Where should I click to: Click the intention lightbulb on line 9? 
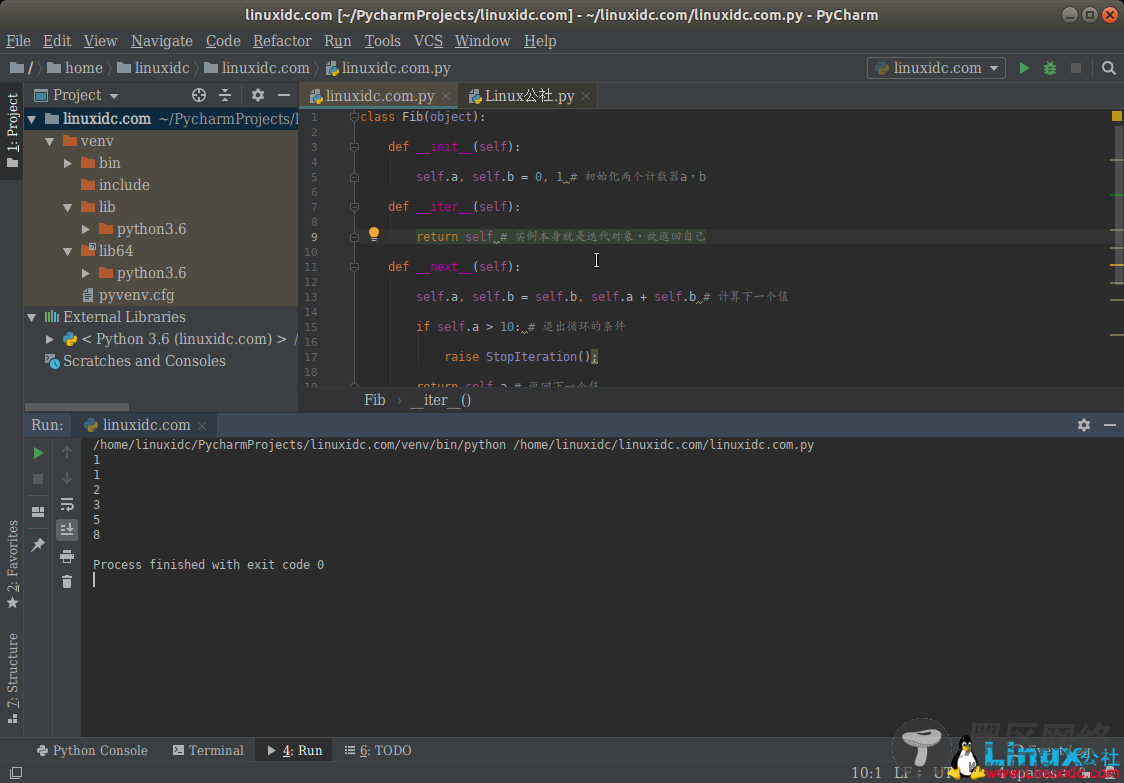pos(373,234)
